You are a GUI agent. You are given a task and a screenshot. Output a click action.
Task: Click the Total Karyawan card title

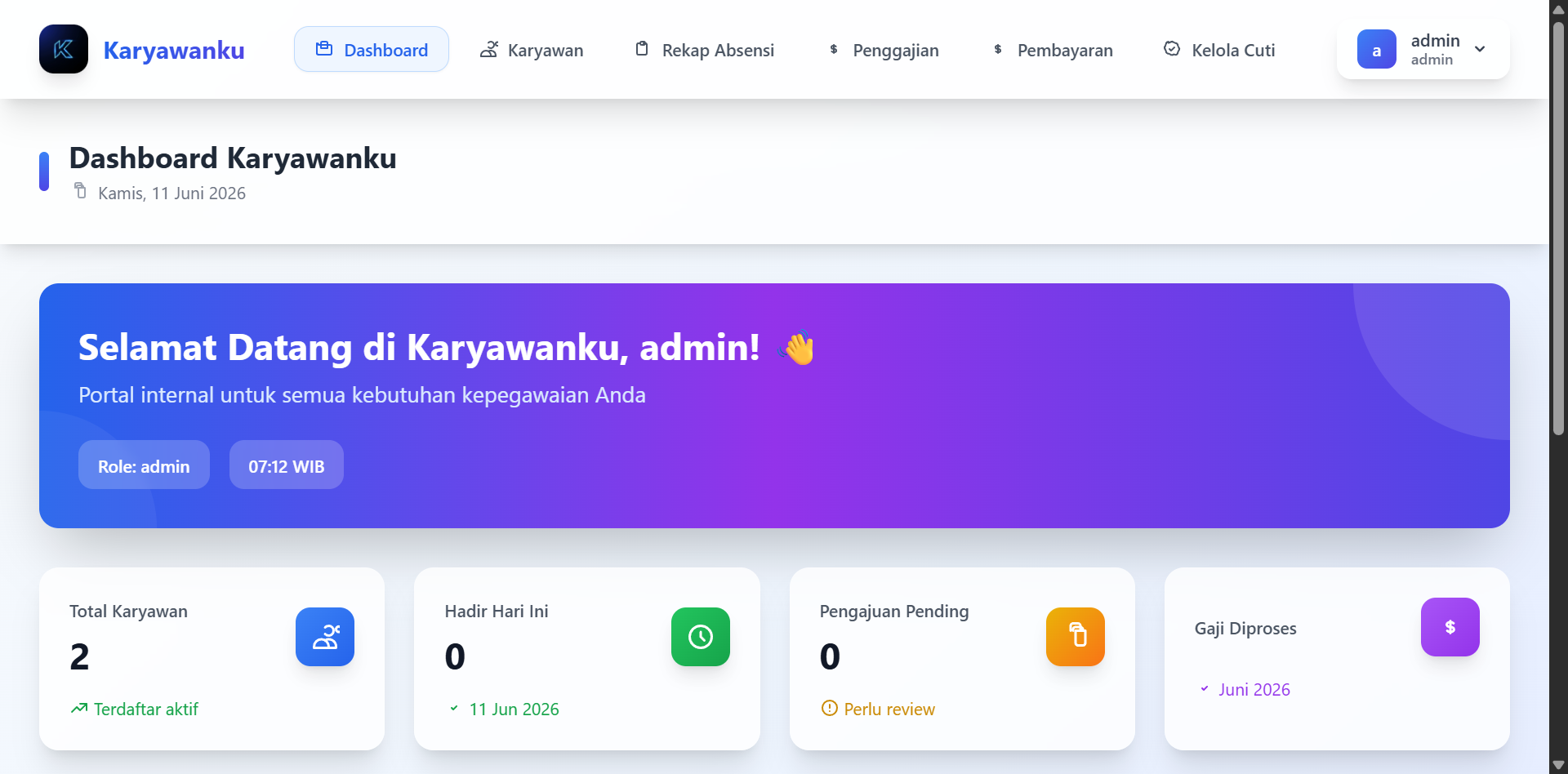coord(128,612)
